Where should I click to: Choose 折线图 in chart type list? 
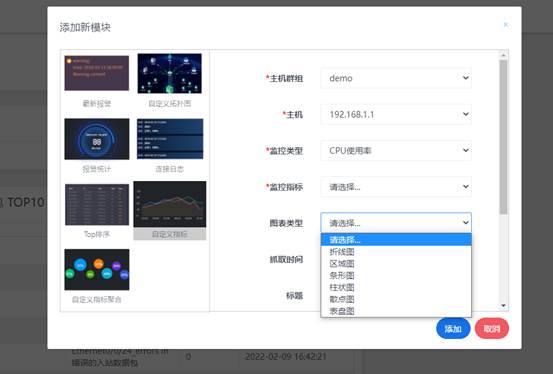tap(396, 252)
